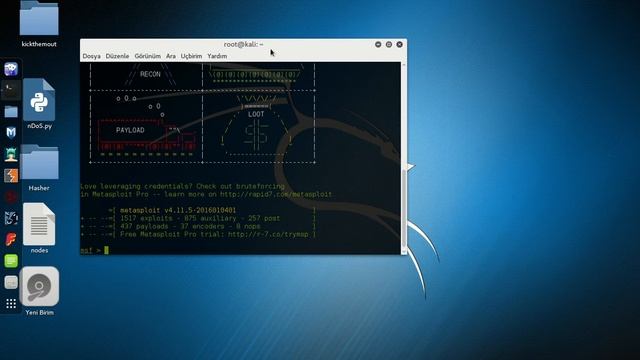The width and height of the screenshot is (640, 360).
Task: Open the Ara menu
Action: 171,56
